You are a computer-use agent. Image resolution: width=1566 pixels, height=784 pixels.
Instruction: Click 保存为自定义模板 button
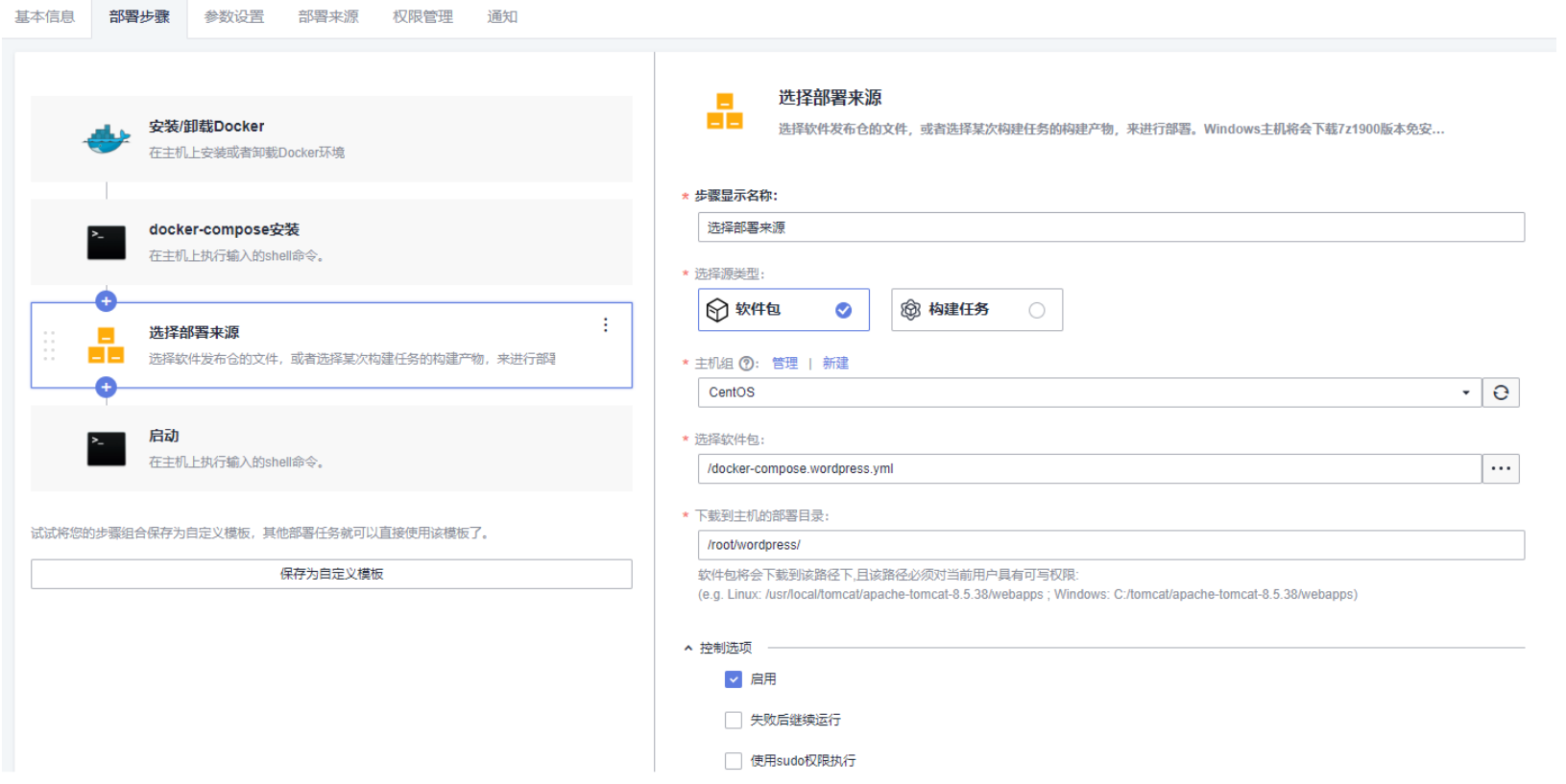(331, 574)
